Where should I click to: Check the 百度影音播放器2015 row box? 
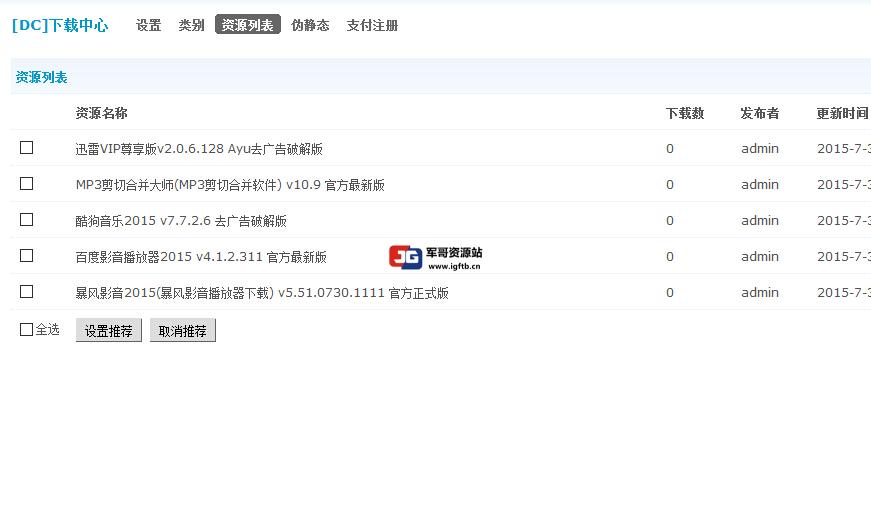click(26, 256)
